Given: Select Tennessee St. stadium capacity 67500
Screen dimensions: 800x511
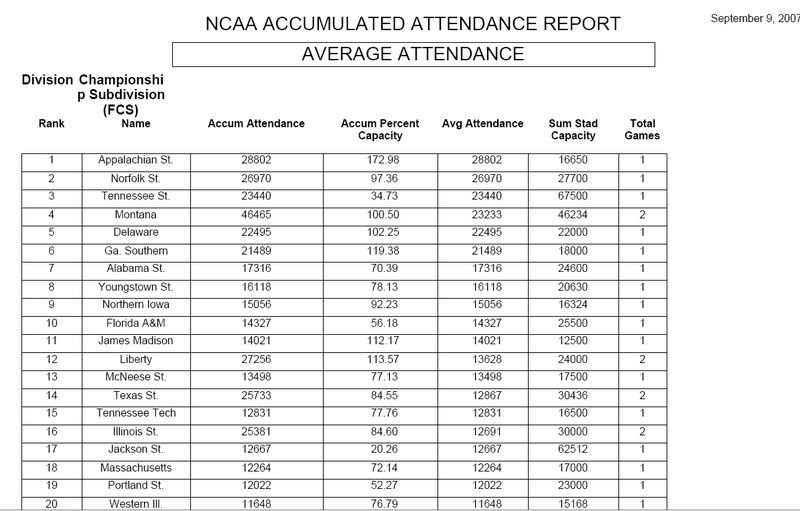Looking at the screenshot, I should (573, 197).
